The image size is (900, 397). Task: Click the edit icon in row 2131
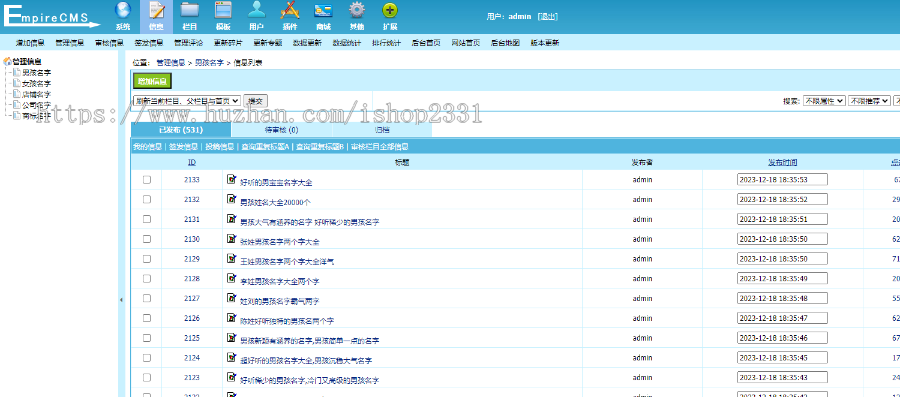coord(231,219)
